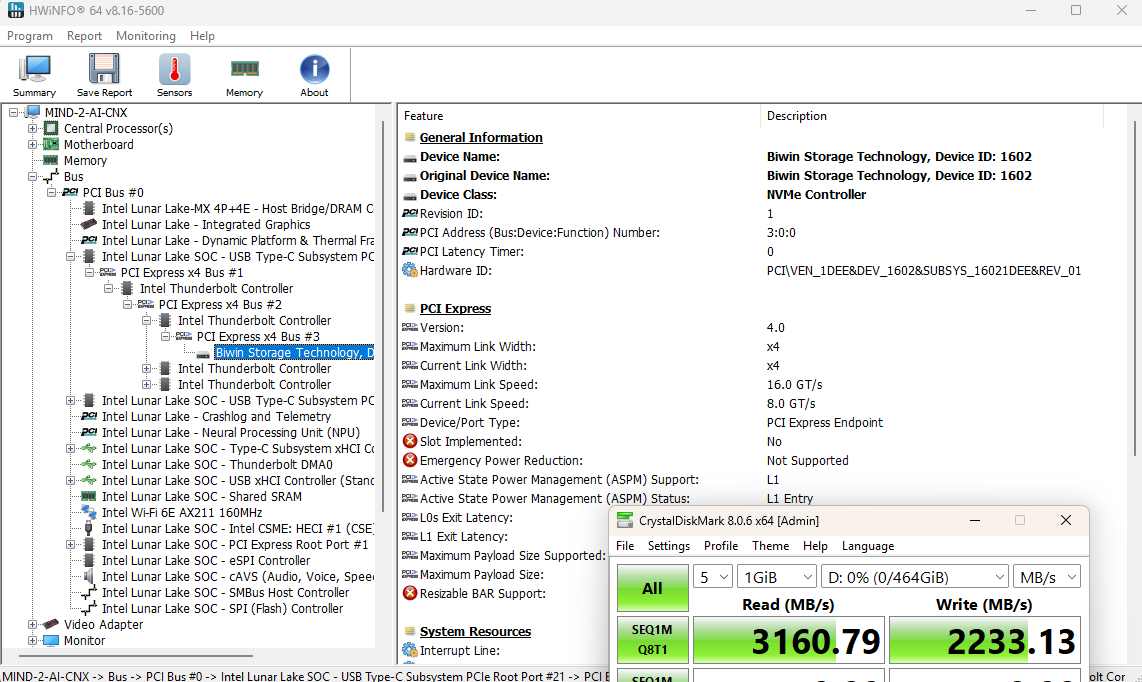Click the Slot Implemented red X icon
The image size is (1142, 682).
coord(410,441)
